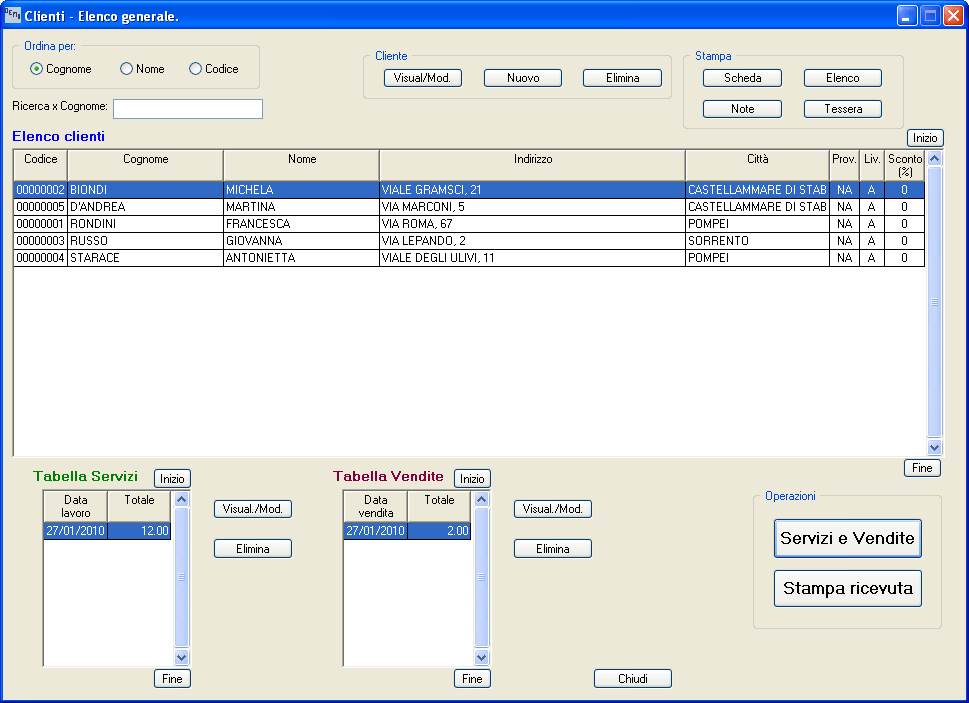The width and height of the screenshot is (969, 703).
Task: Select the STARACE client row
Action: coord(469,258)
